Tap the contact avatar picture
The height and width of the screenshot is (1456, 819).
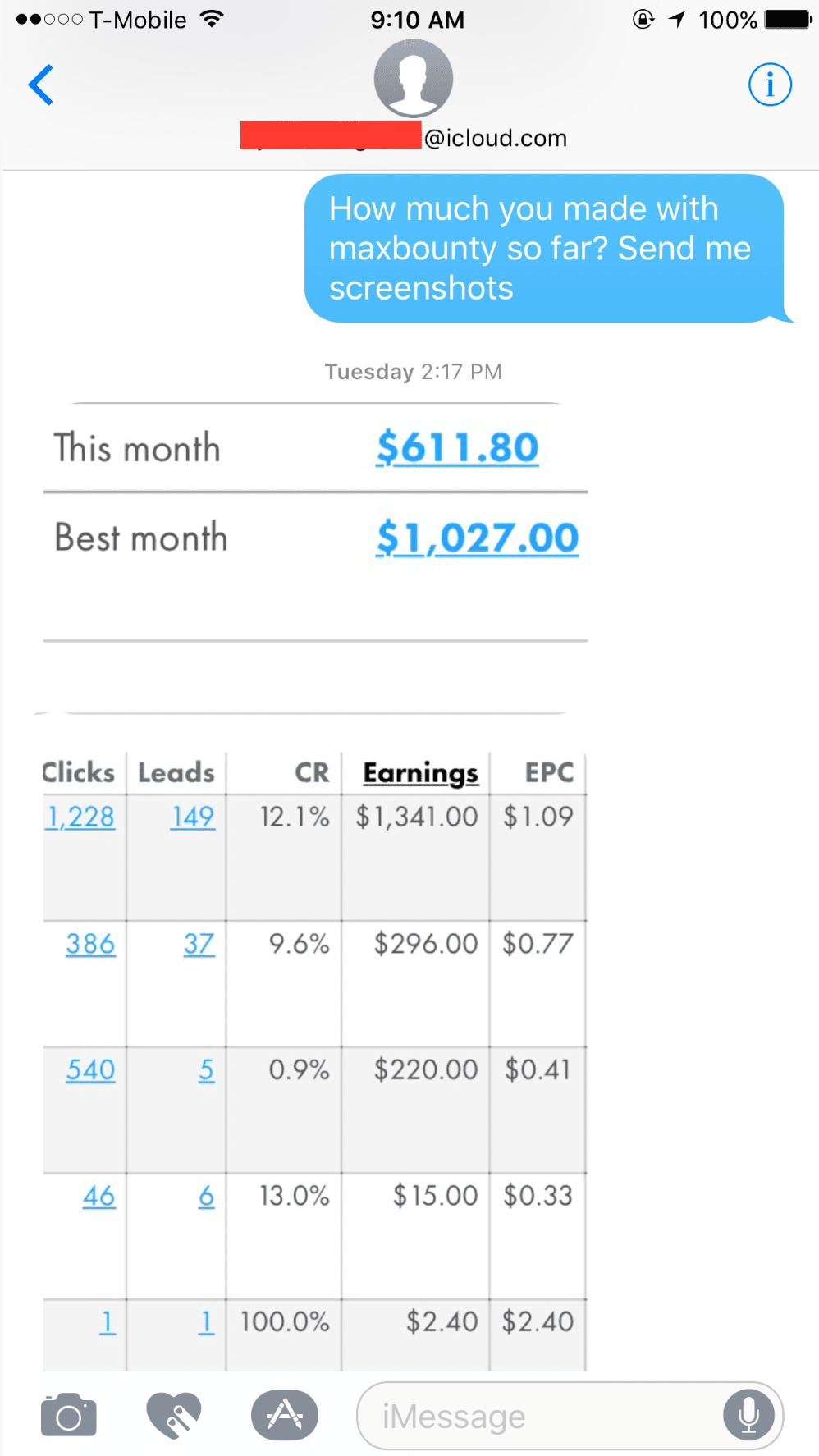(x=414, y=79)
